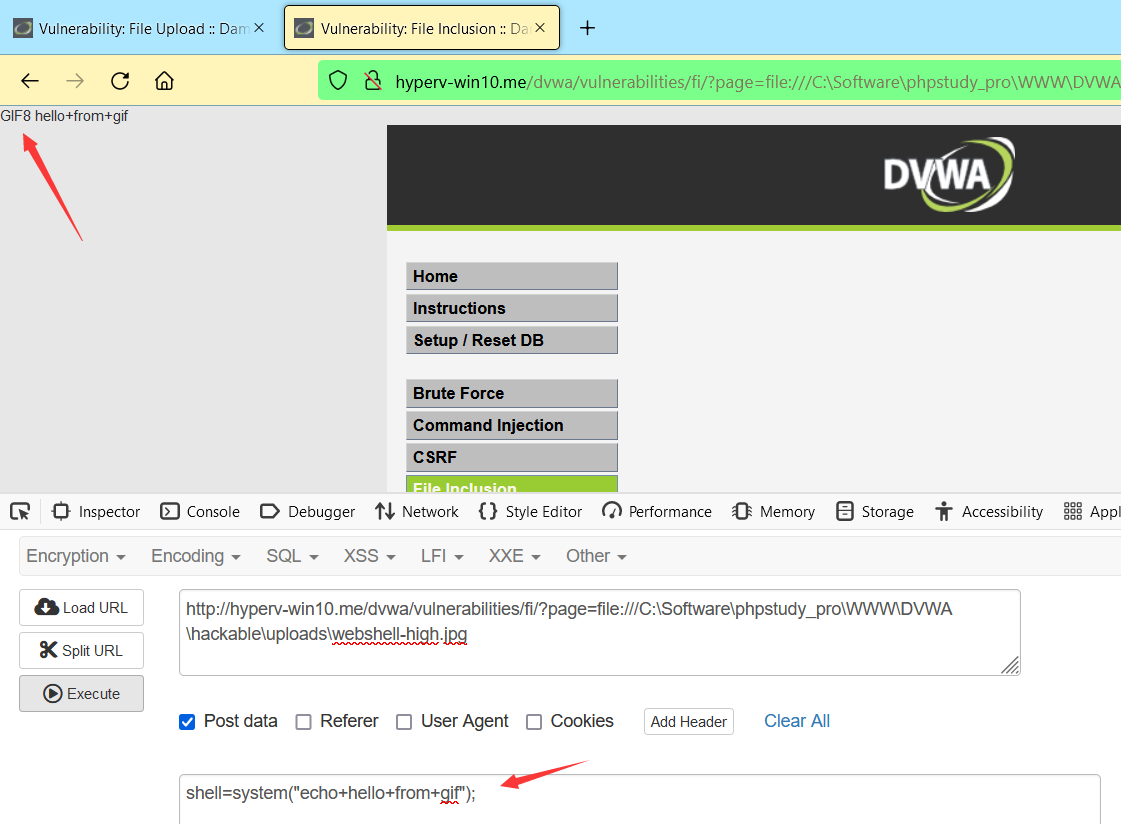
Task: Click the Performance gauge icon
Action: pos(611,512)
